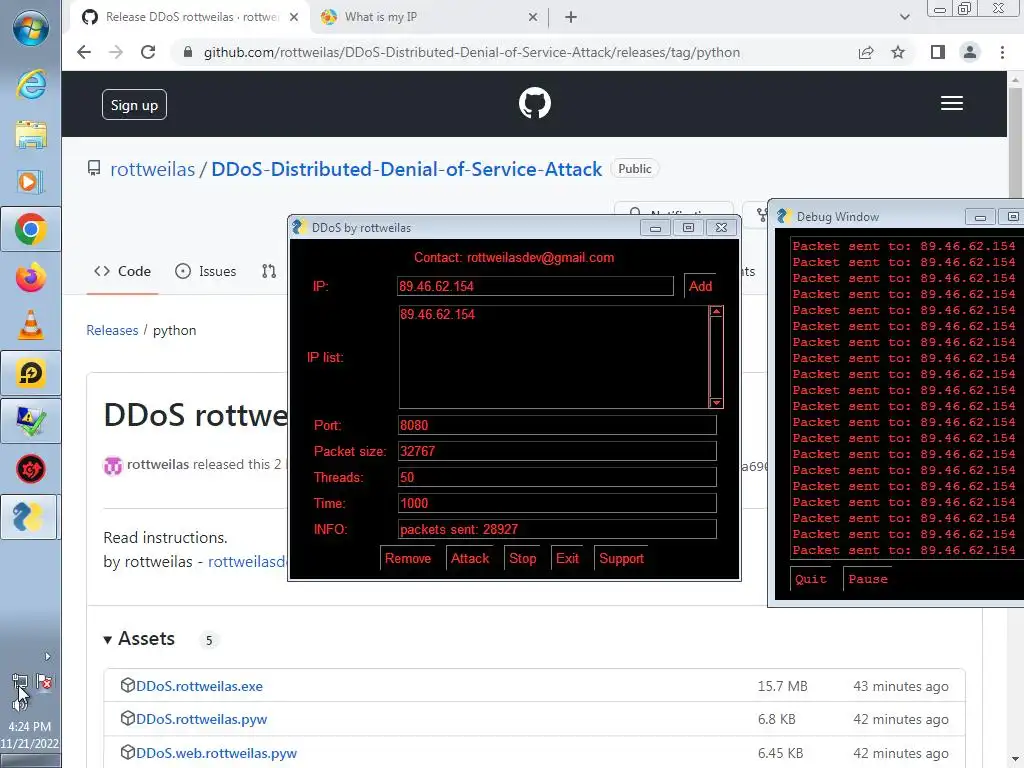Image resolution: width=1024 pixels, height=768 pixels.
Task: Open Chrome profile avatar menu
Action: tap(970, 52)
